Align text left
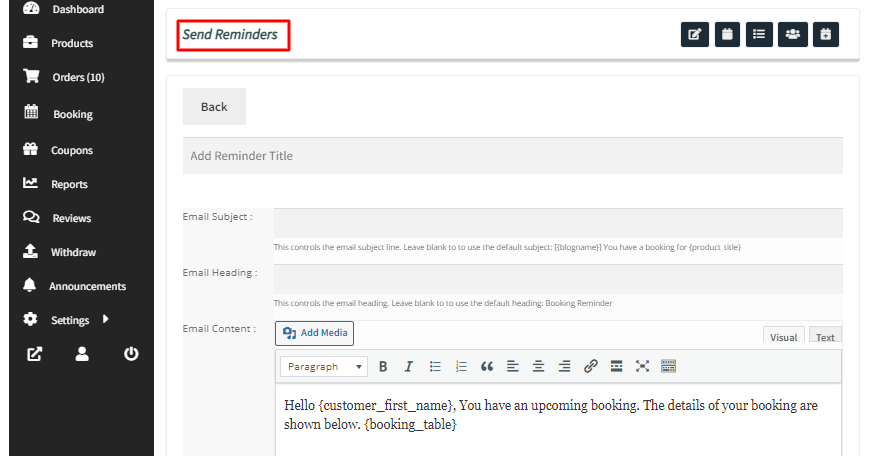The width and height of the screenshot is (883, 456). click(512, 366)
